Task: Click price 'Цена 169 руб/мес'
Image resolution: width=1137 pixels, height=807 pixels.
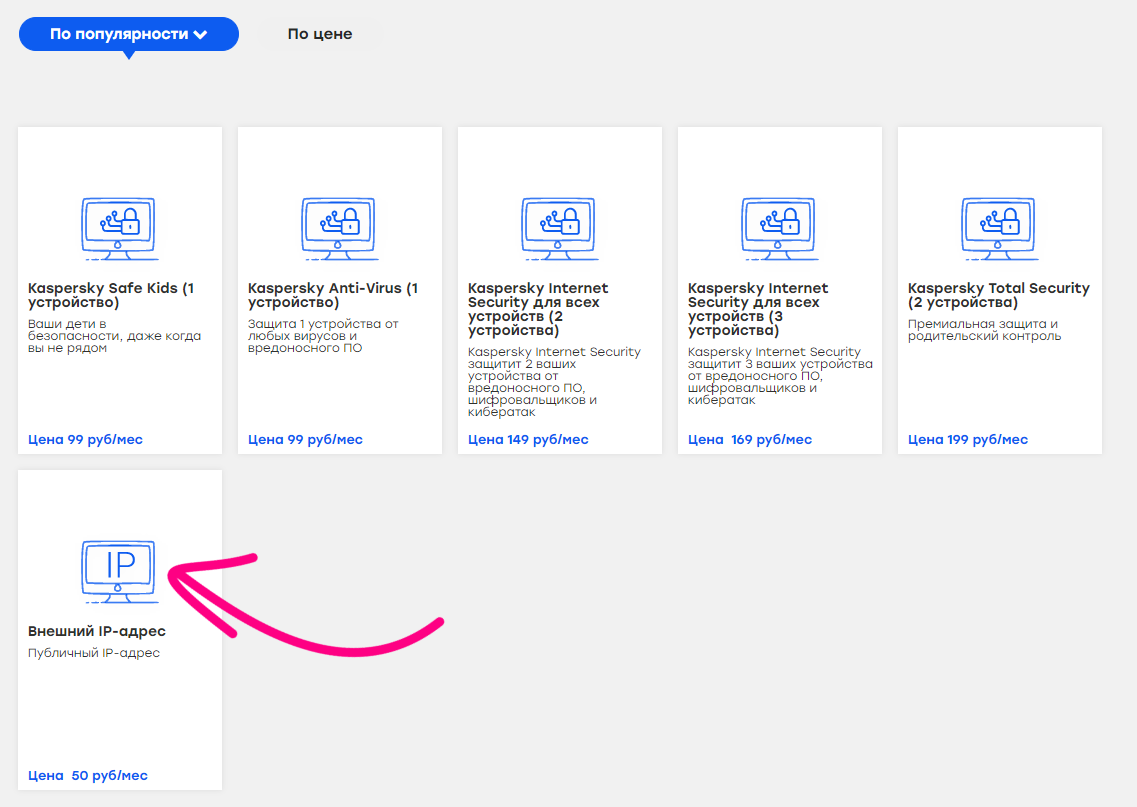Action: [x=750, y=439]
